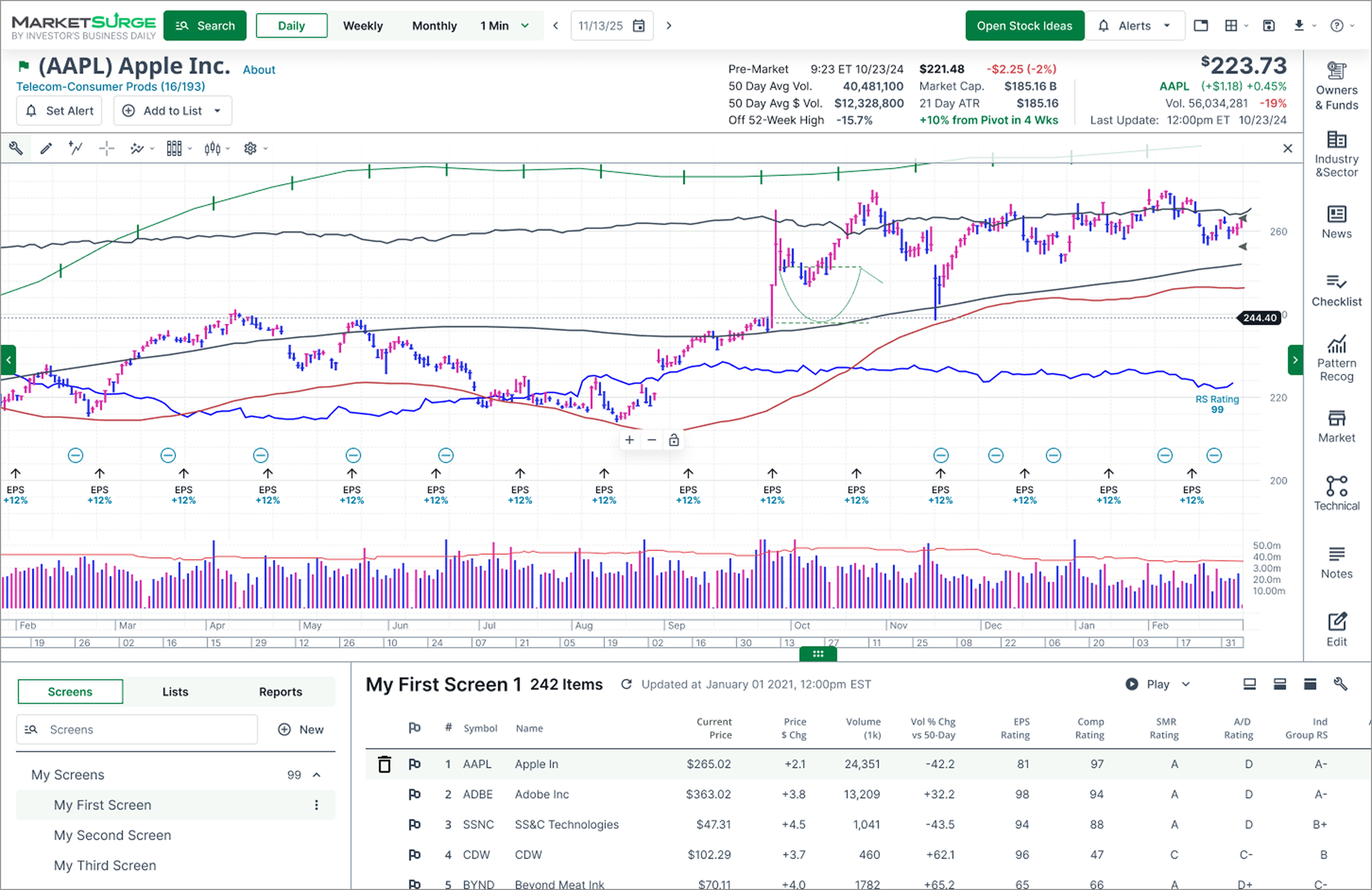Toggle the chart scale lock
1372x890 pixels.
point(673,441)
